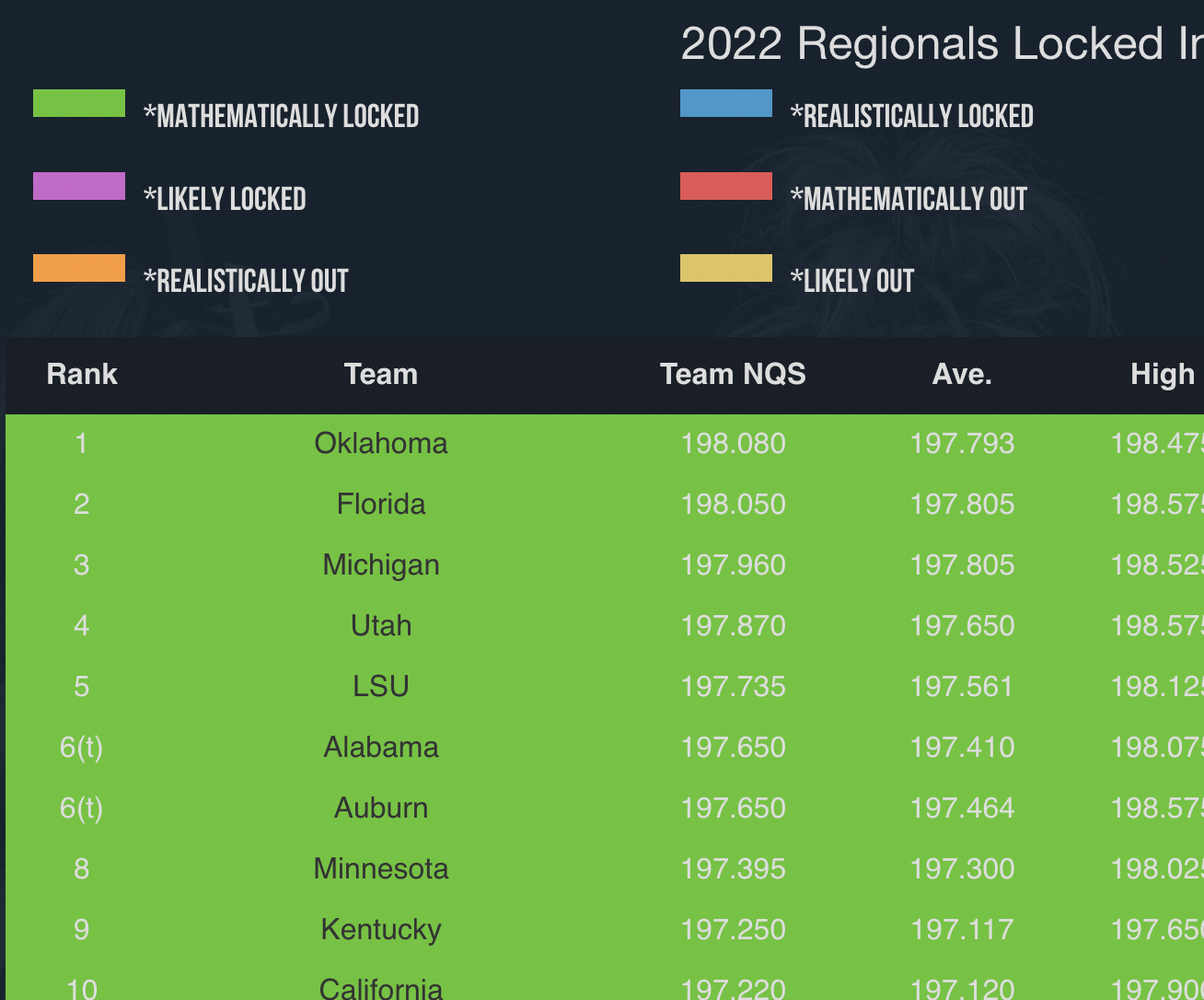This screenshot has width=1204, height=1000.
Task: Click Auburn's Team NQS value 197.650
Action: click(x=733, y=808)
